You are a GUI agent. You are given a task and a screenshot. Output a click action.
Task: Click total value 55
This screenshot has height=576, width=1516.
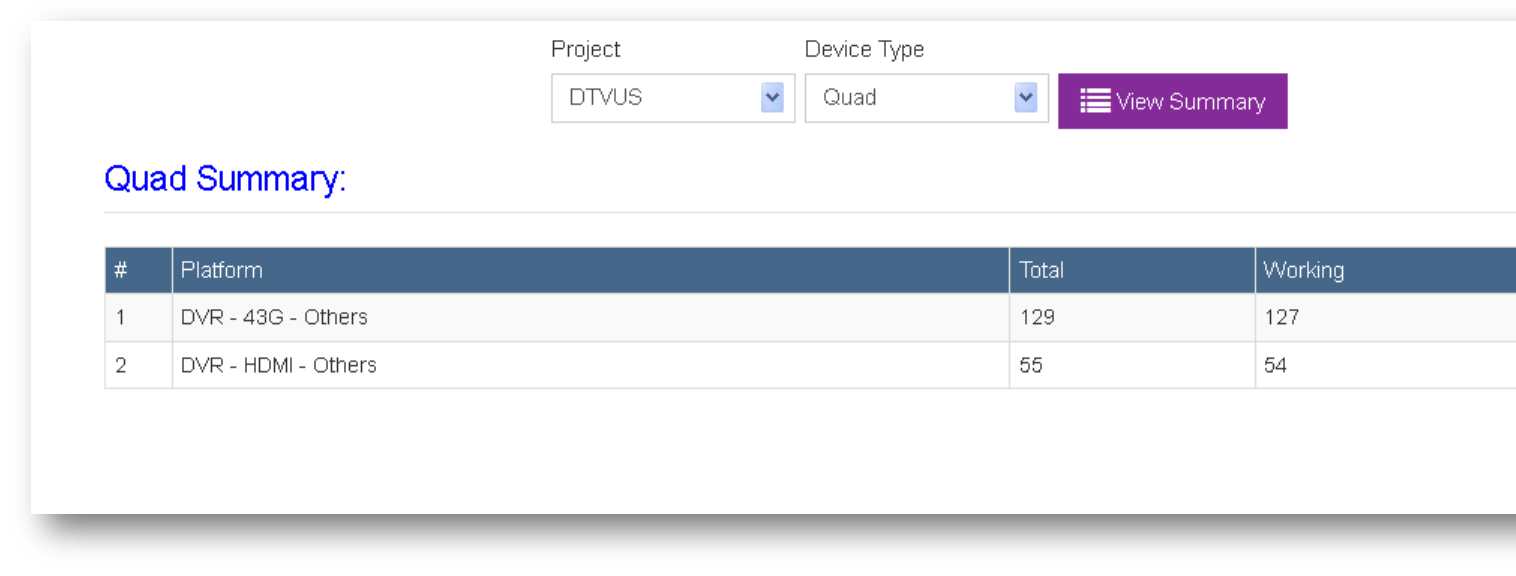(1031, 365)
